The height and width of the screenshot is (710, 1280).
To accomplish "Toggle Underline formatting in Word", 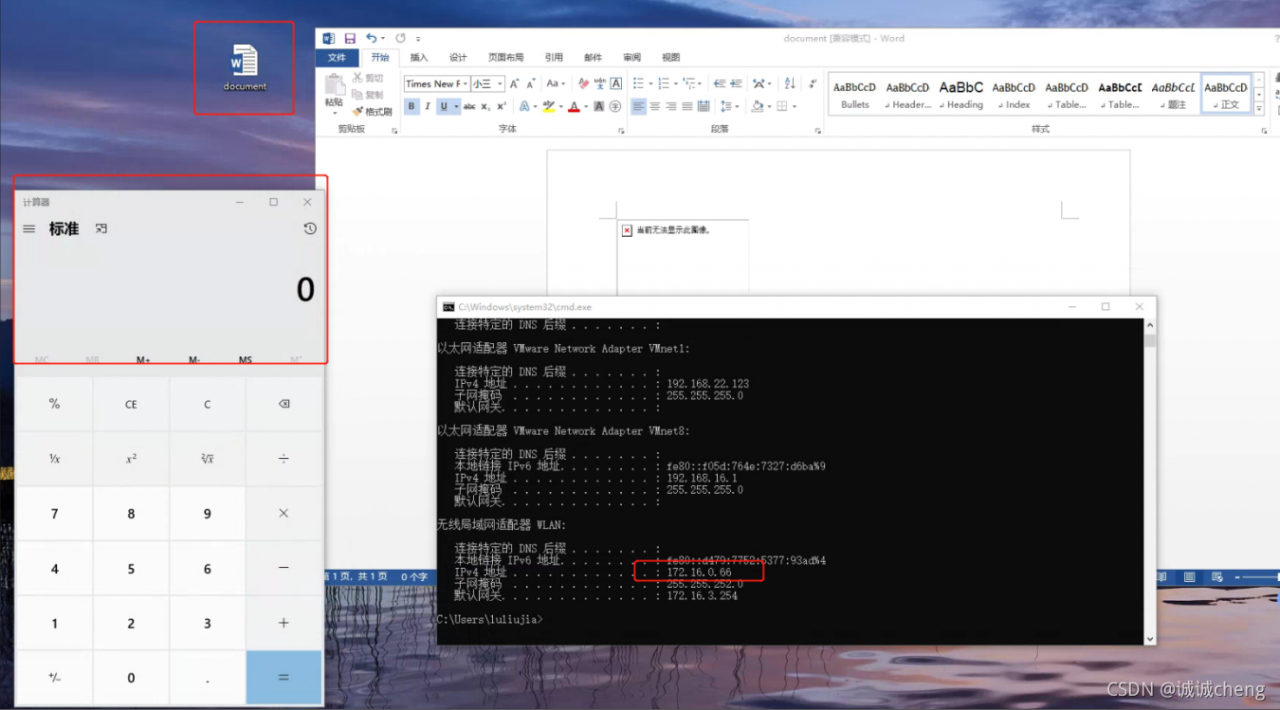I will [x=444, y=106].
